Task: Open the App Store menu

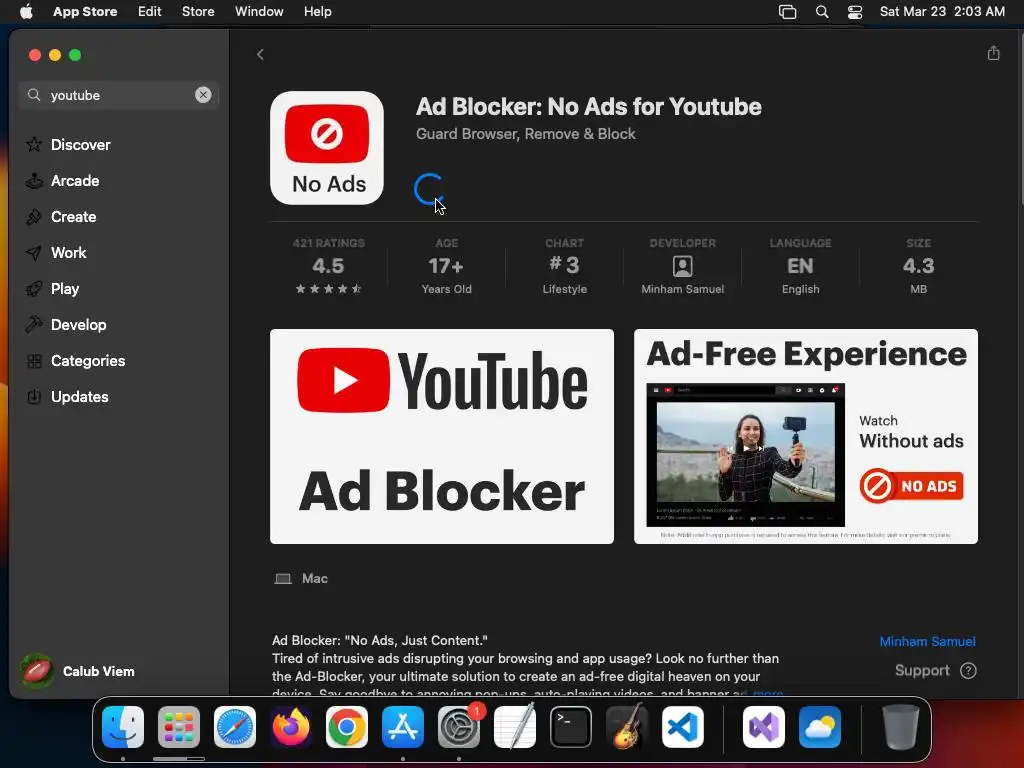Action: [x=85, y=12]
